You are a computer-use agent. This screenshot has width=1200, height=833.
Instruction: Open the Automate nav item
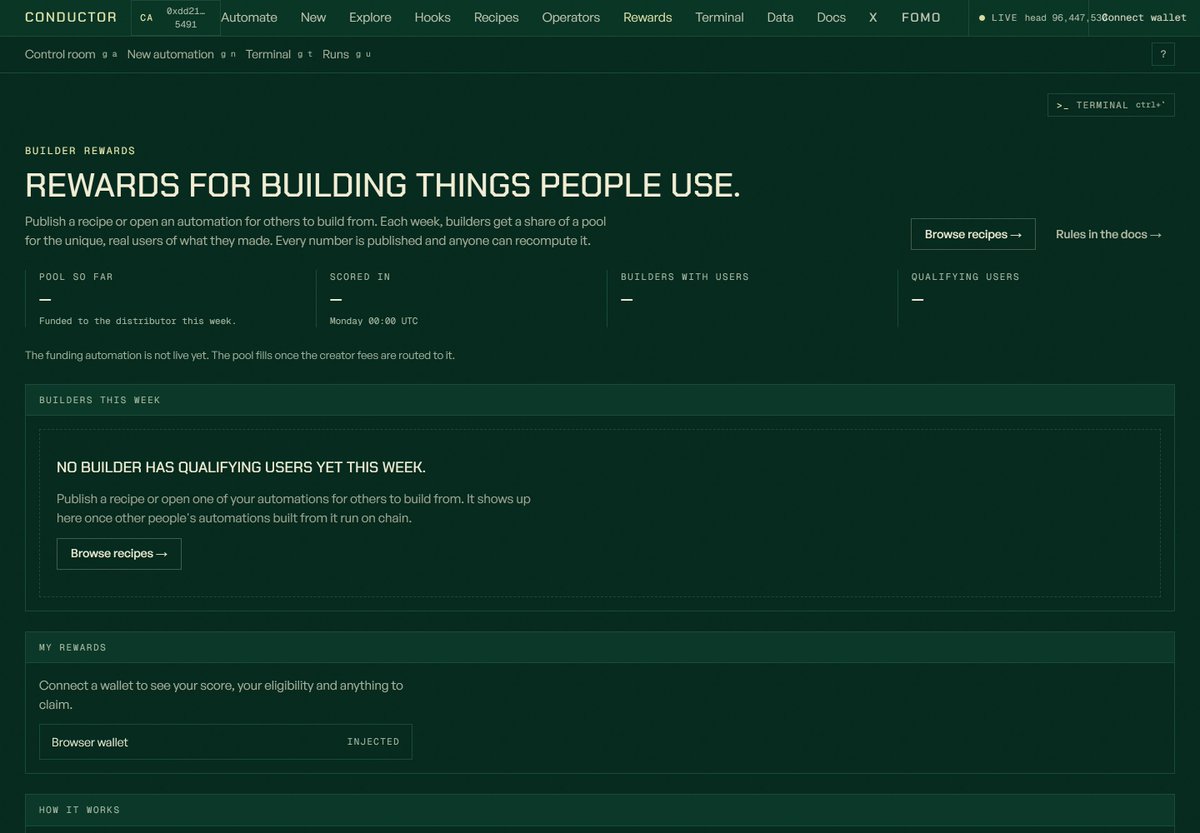click(x=249, y=17)
